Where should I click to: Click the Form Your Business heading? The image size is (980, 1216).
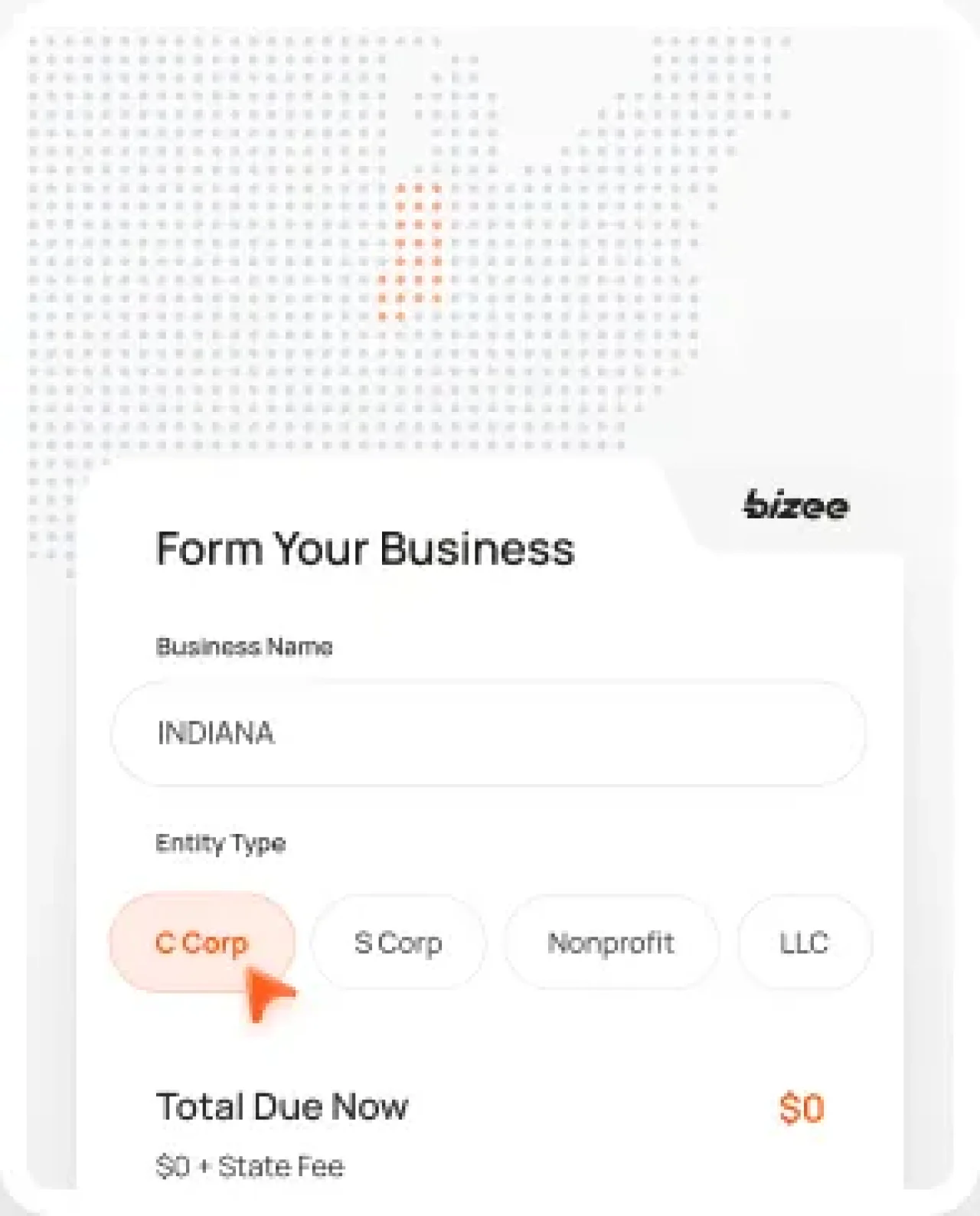tap(365, 548)
